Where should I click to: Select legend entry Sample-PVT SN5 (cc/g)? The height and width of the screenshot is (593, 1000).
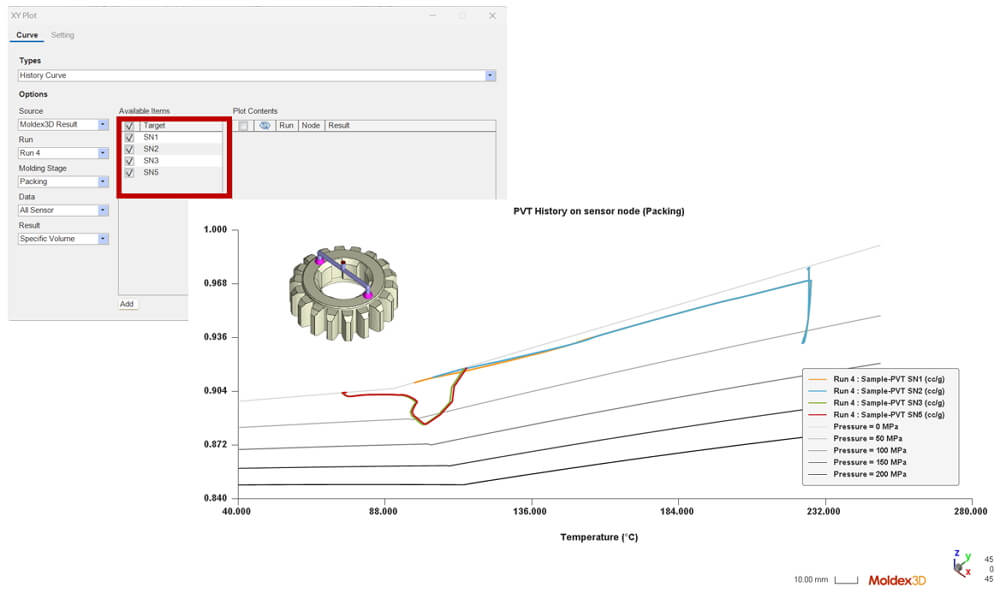tap(888, 414)
